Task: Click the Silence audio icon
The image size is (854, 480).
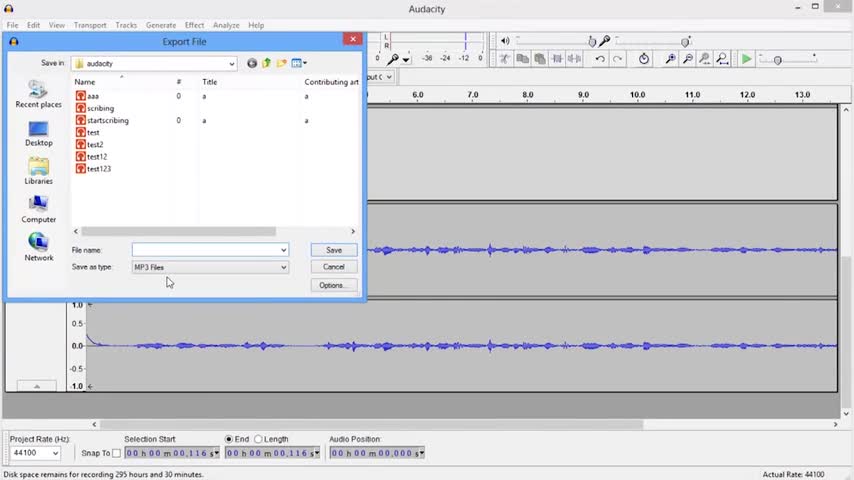Action: pyautogui.click(x=574, y=59)
